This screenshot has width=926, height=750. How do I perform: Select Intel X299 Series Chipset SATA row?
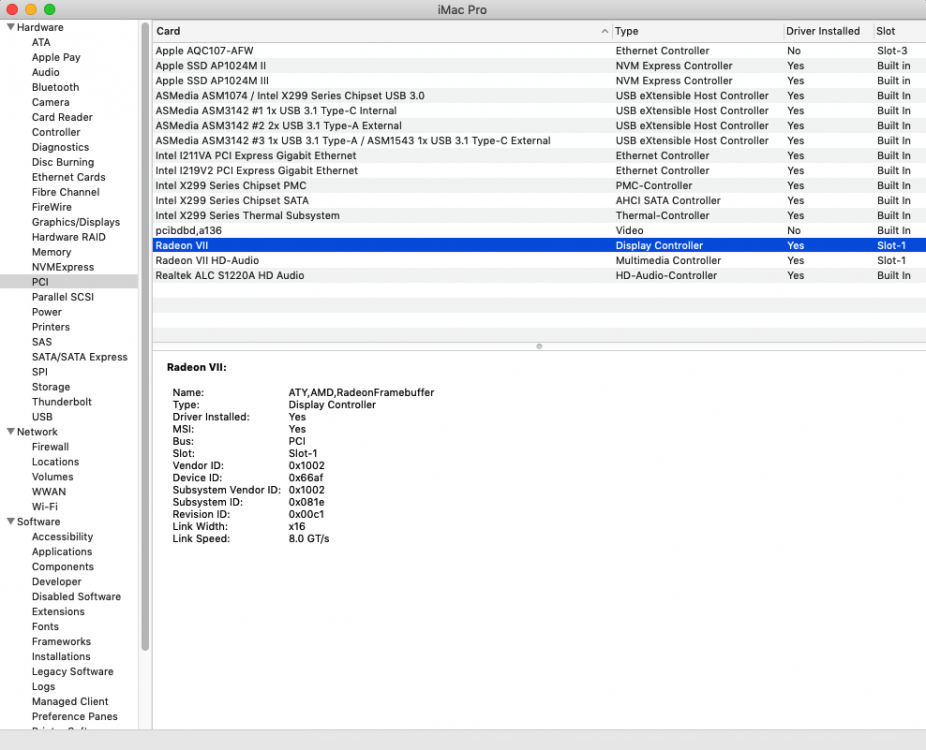(x=539, y=200)
